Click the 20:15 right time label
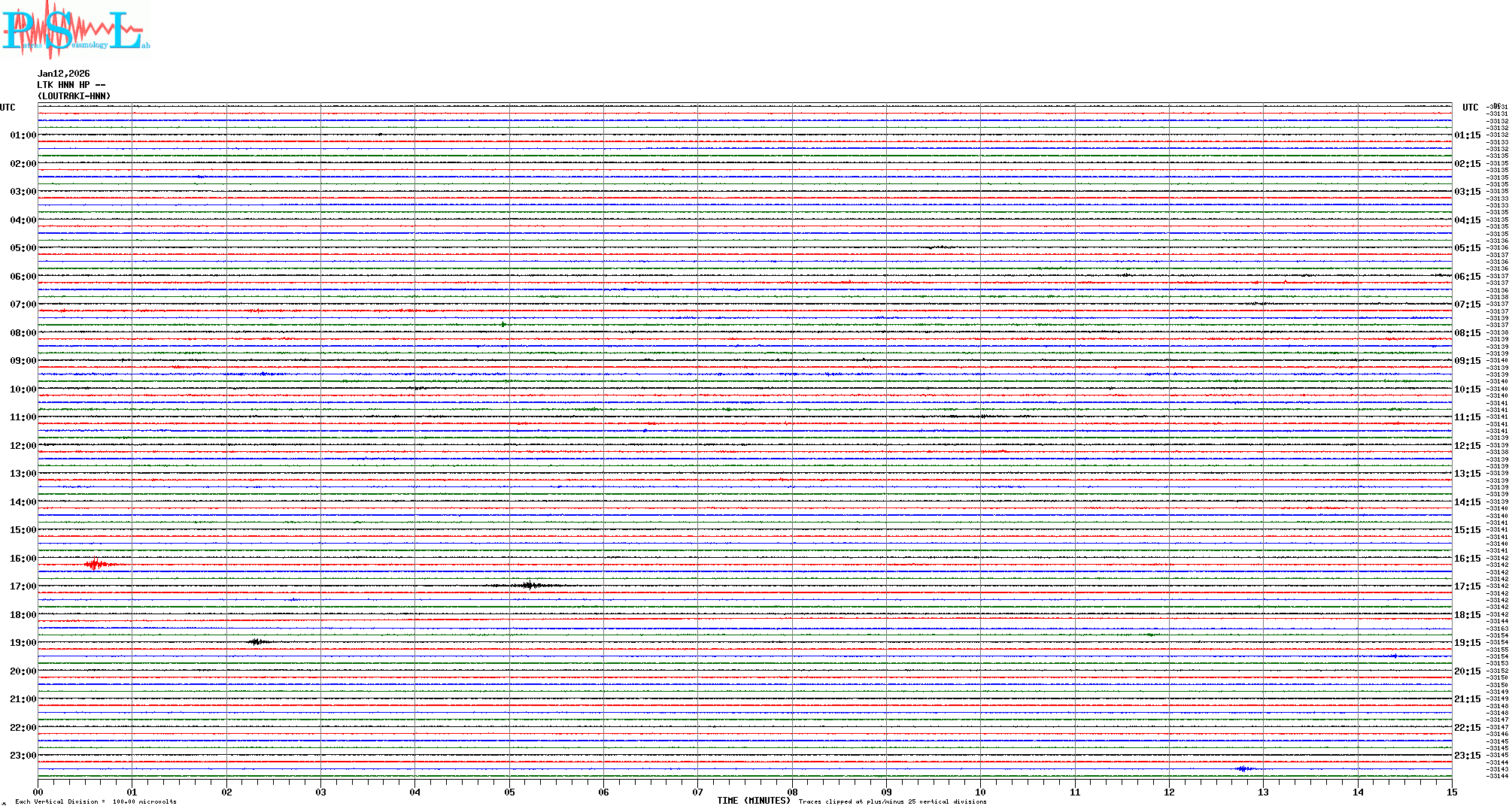The image size is (1512, 812). tap(1467, 671)
